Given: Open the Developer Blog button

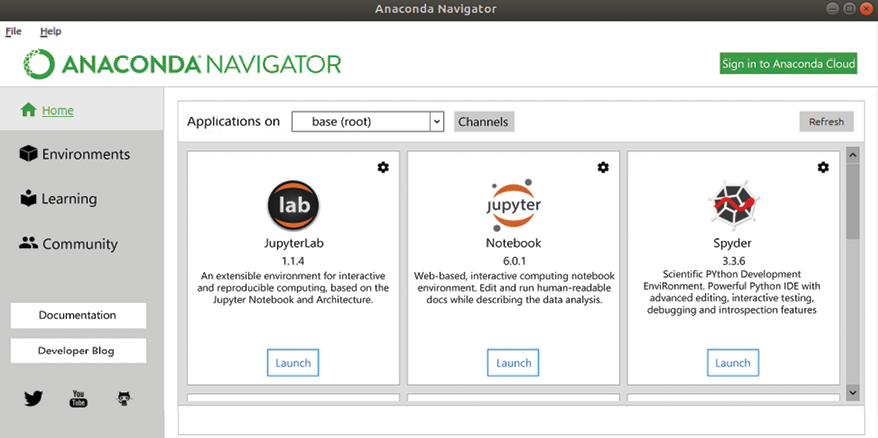Looking at the screenshot, I should pos(78,351).
